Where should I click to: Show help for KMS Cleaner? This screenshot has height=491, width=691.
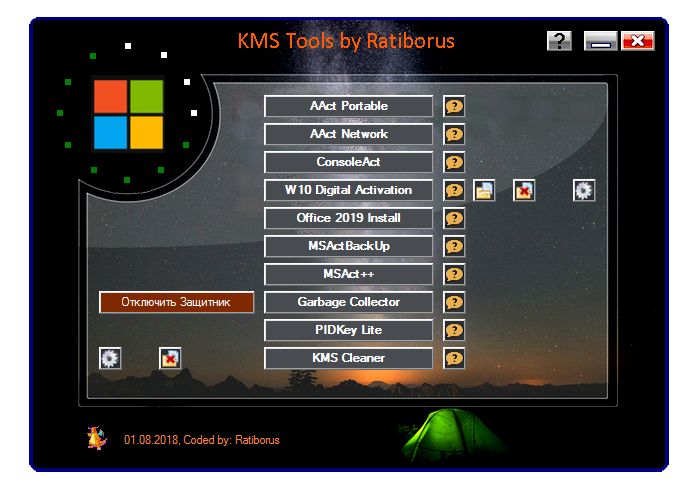click(454, 358)
